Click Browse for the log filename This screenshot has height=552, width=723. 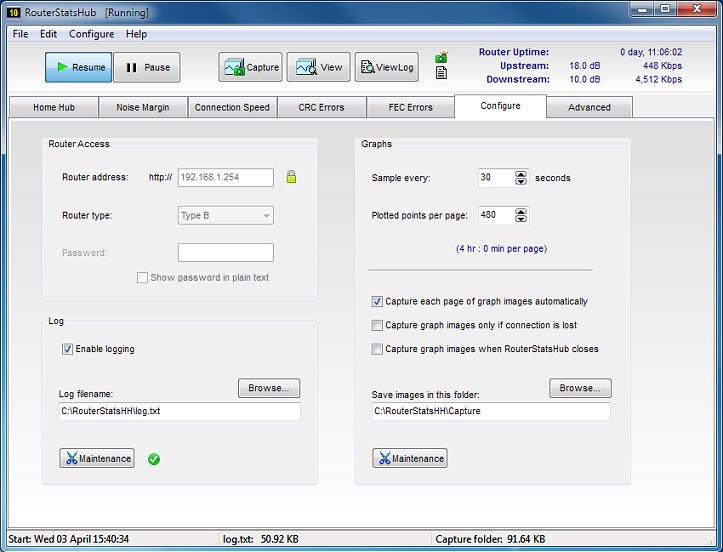[268, 388]
